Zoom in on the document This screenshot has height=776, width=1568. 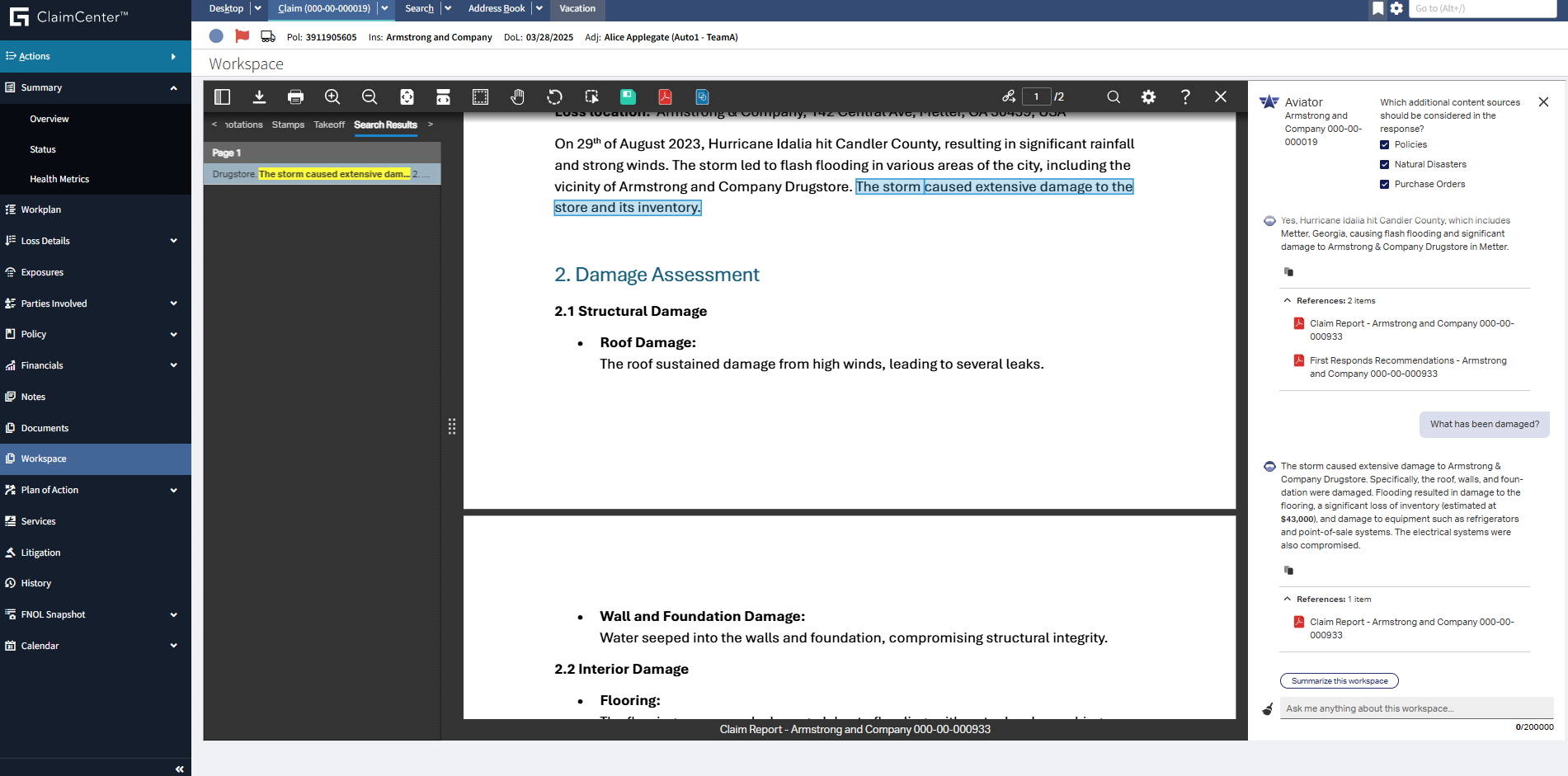point(332,96)
